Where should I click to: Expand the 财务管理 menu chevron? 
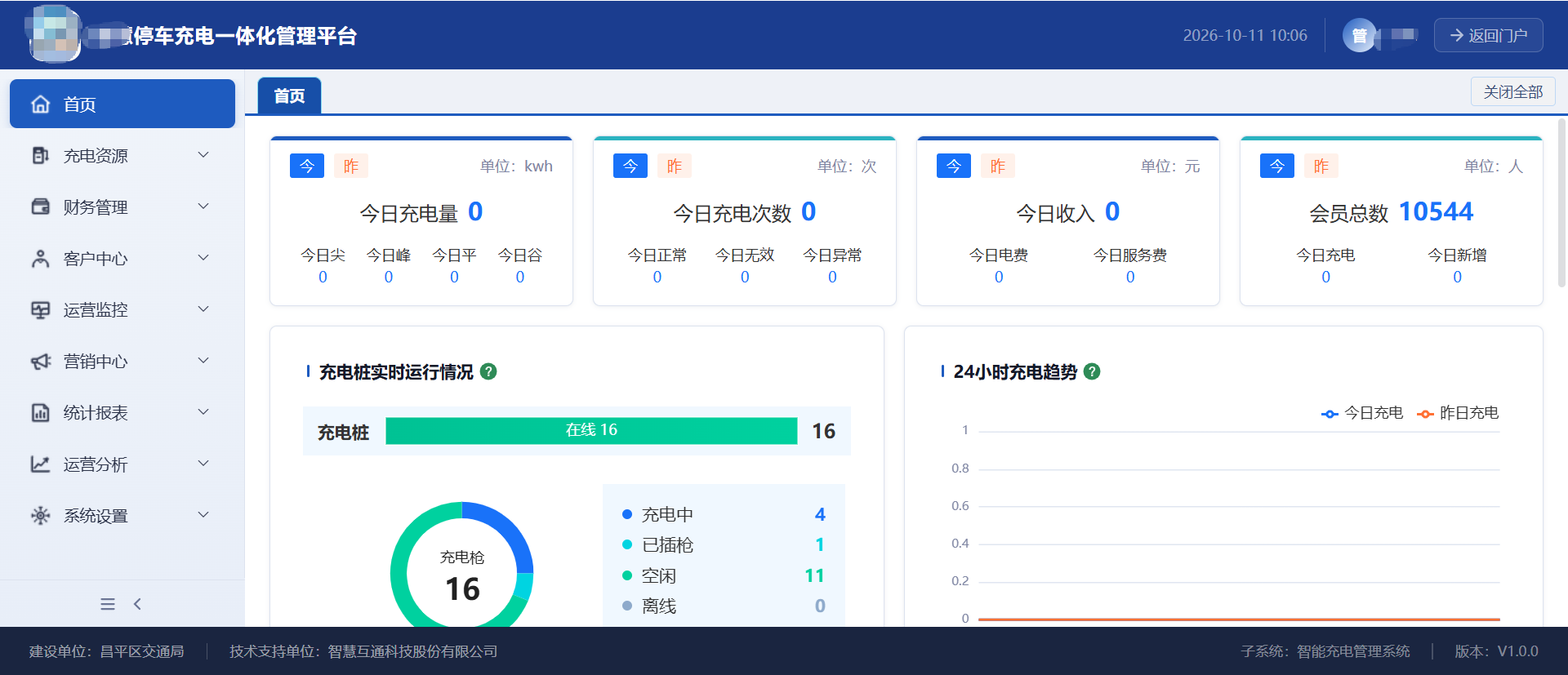(203, 206)
